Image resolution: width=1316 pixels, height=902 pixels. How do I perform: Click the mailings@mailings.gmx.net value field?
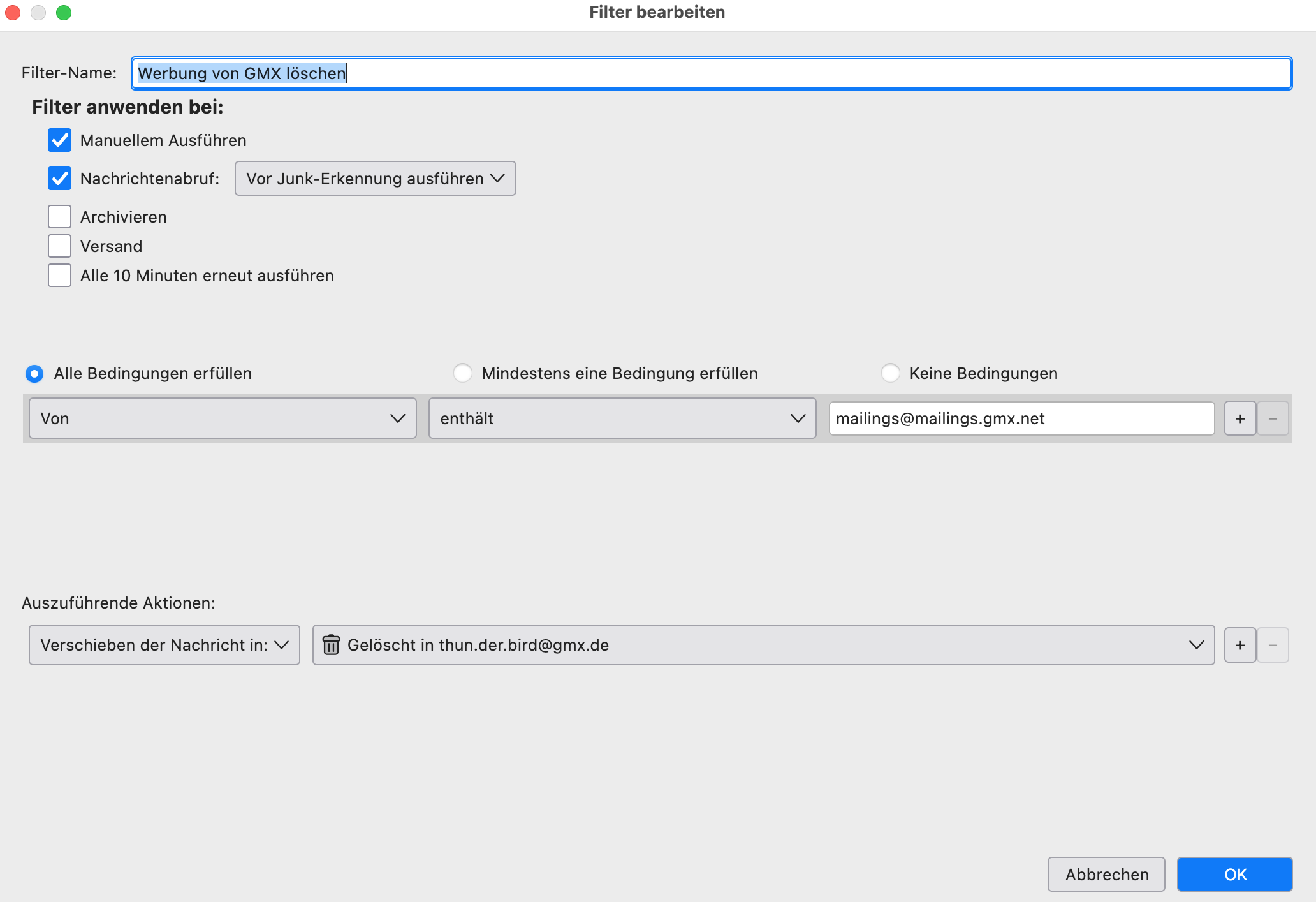(x=1021, y=418)
